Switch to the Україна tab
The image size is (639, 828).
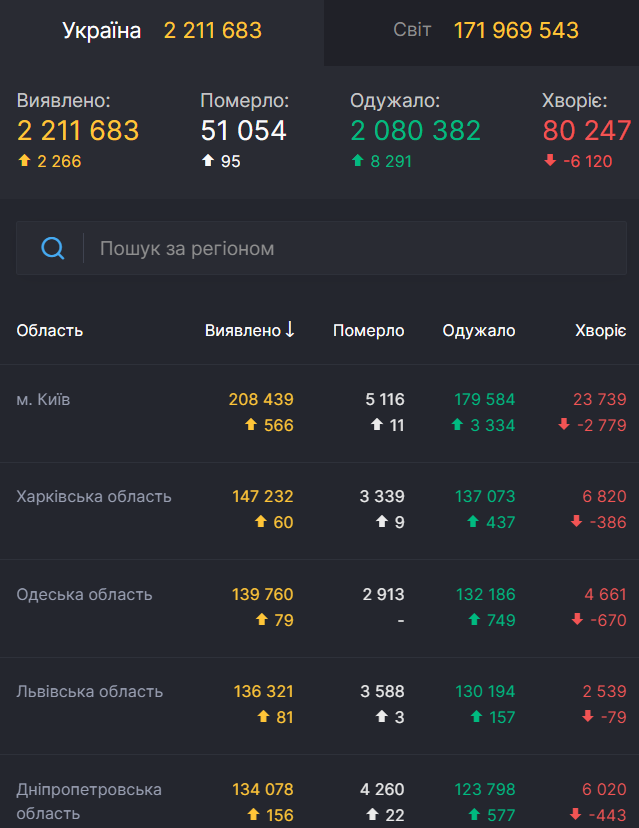click(x=162, y=31)
